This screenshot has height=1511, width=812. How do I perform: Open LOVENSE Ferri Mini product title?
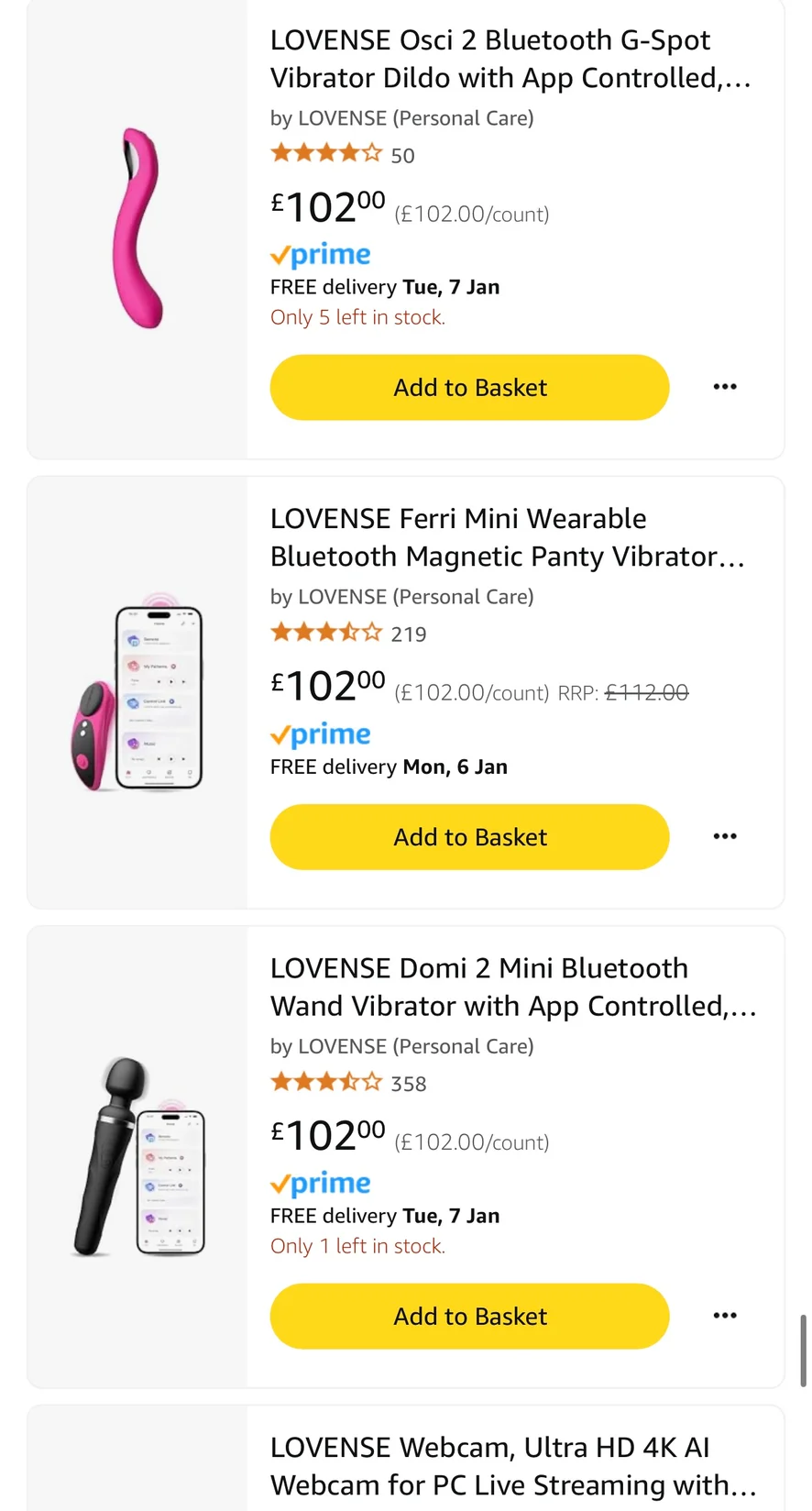coord(507,538)
